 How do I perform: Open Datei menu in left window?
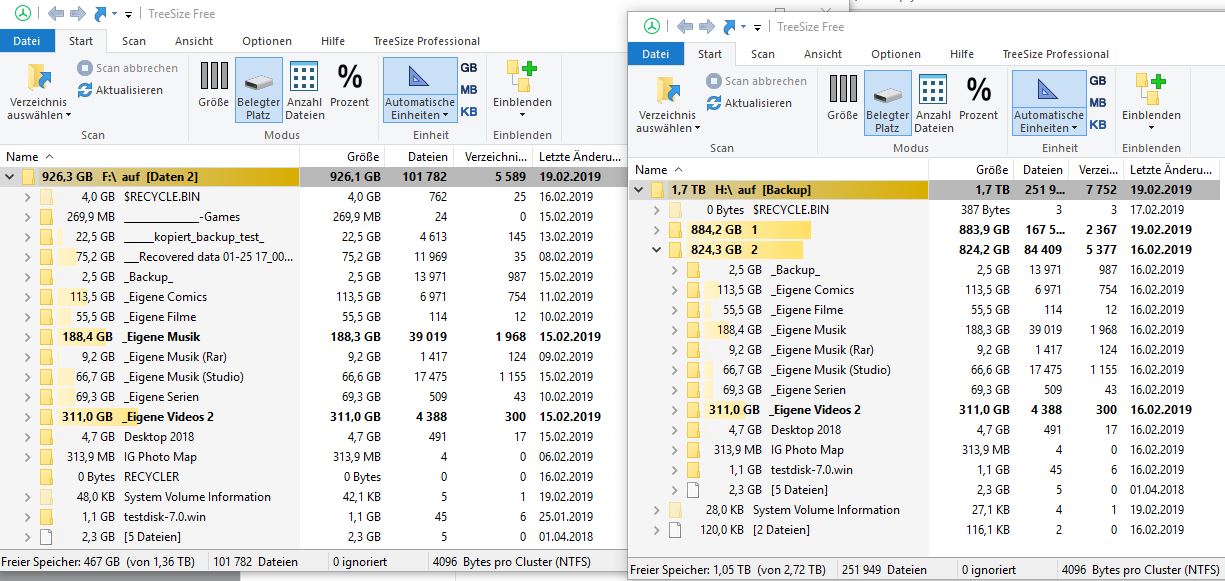coord(27,41)
